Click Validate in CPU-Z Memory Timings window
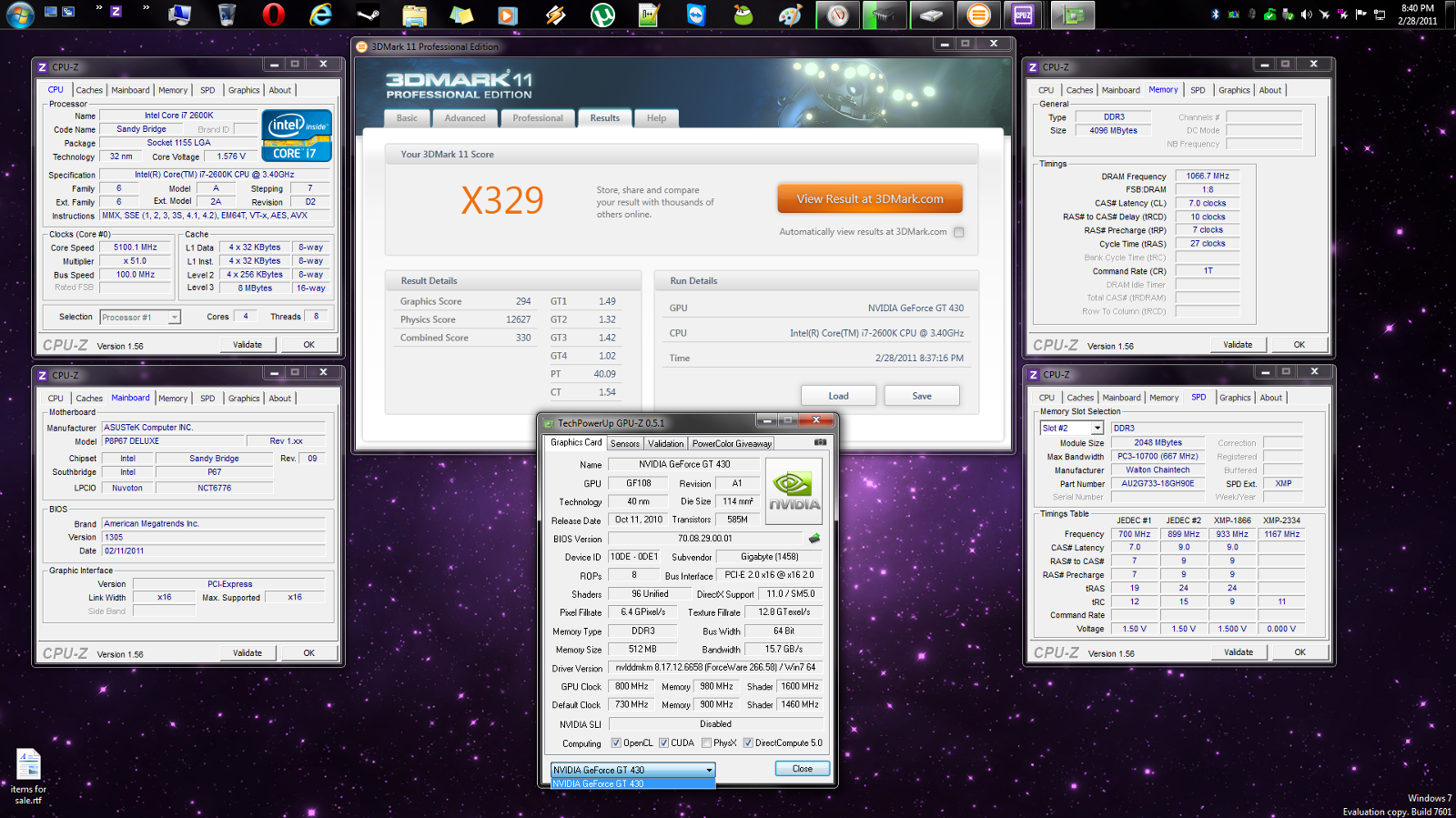The width and height of the screenshot is (1456, 818). pyautogui.click(x=1238, y=345)
